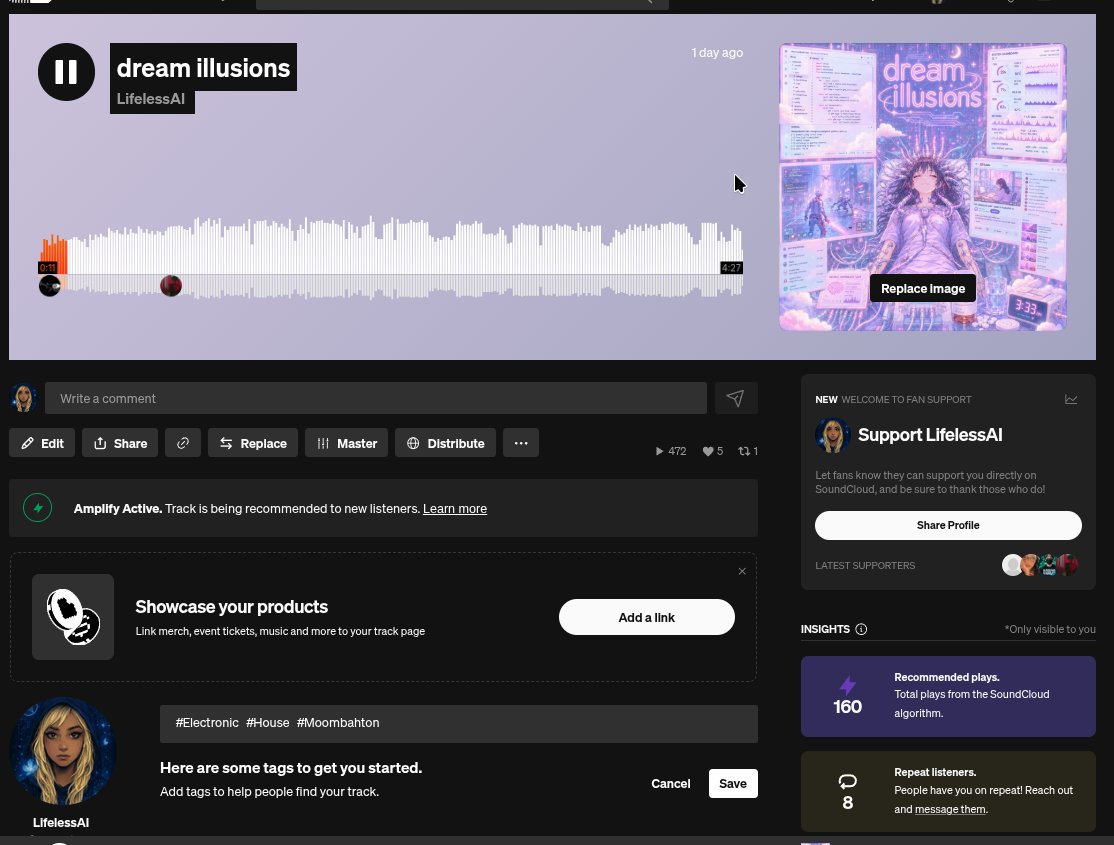Click the Edit track button
This screenshot has height=845, width=1114.
click(42, 443)
